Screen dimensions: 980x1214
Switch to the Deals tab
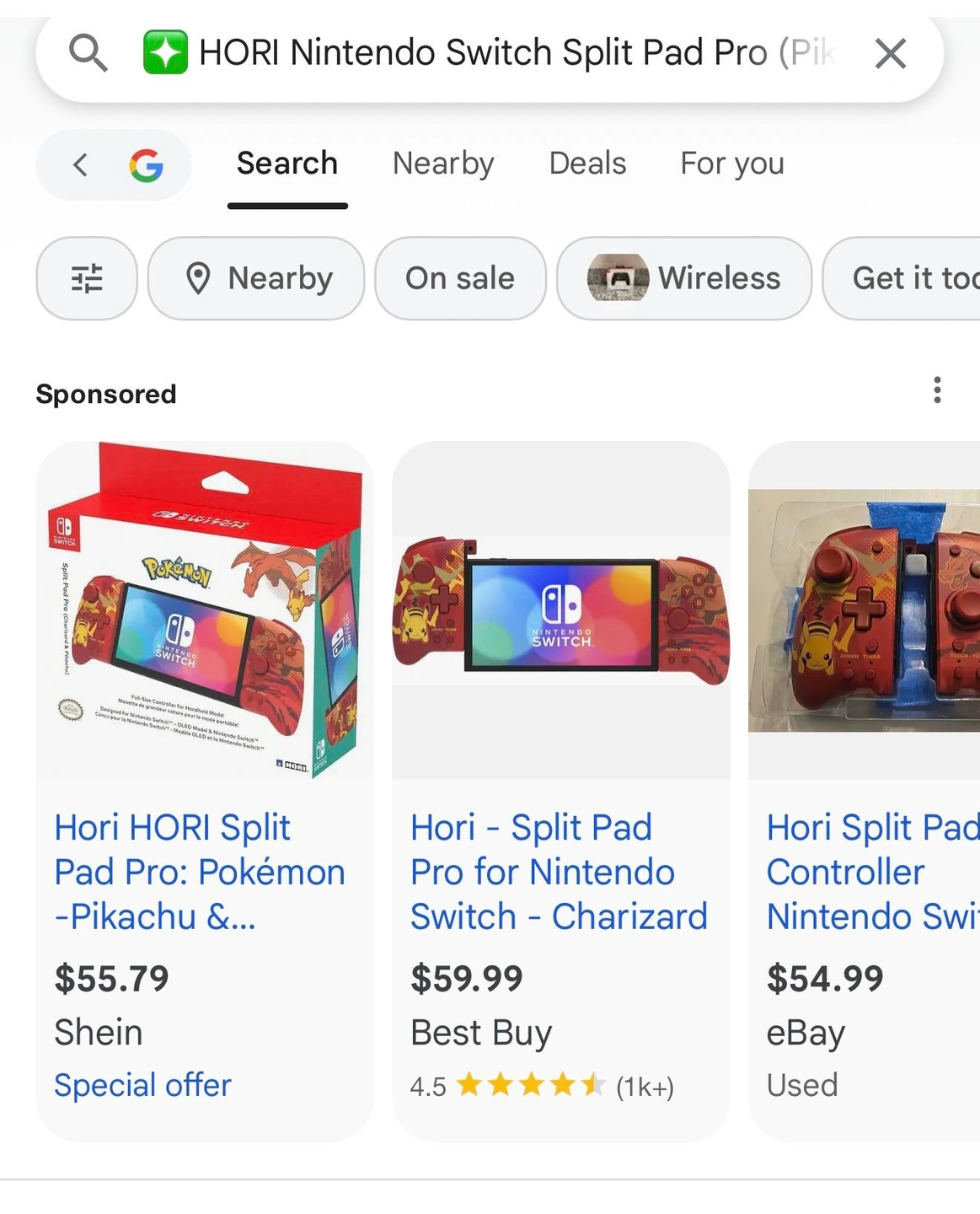[x=587, y=164]
